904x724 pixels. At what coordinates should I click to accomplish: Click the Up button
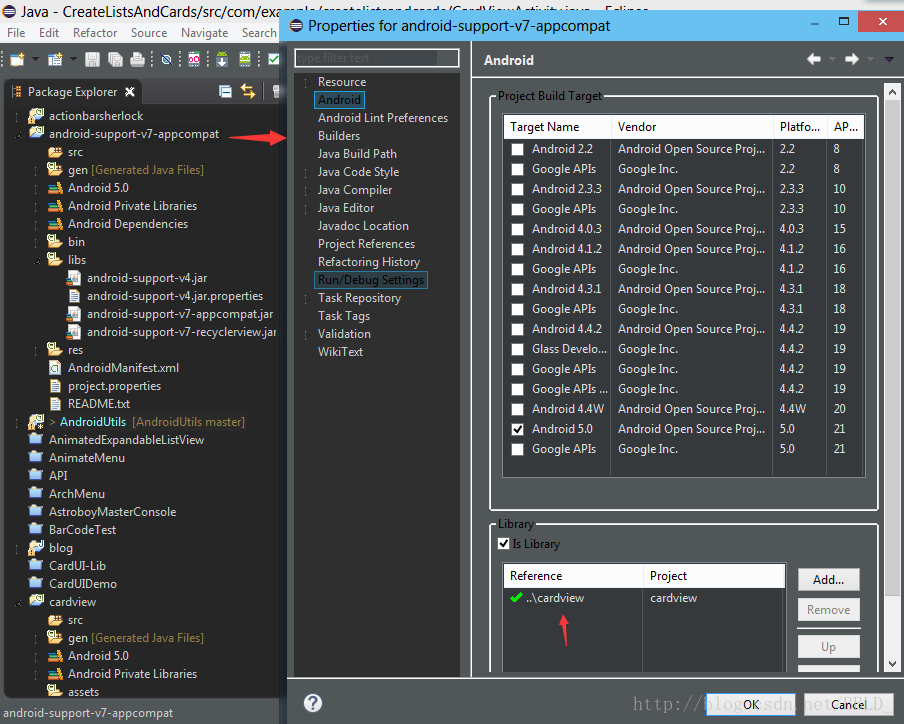click(x=828, y=647)
